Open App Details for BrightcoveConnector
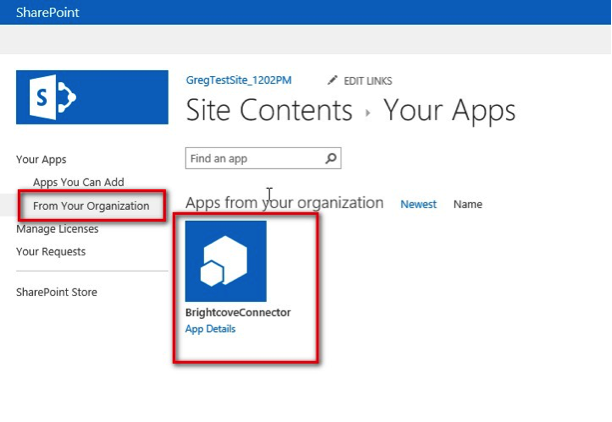This screenshot has width=612, height=422. click(x=210, y=329)
